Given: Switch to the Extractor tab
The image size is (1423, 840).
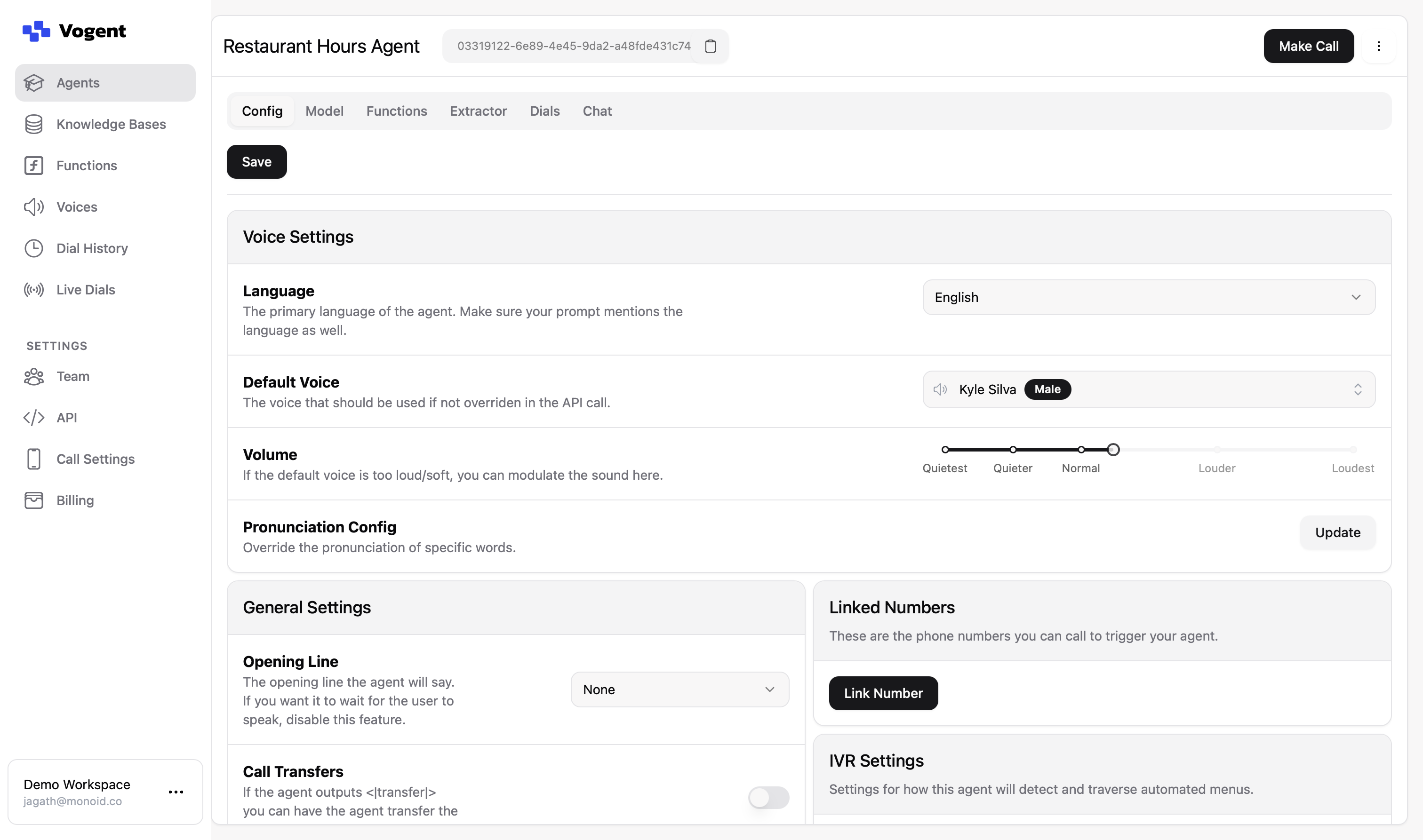Looking at the screenshot, I should tap(478, 111).
